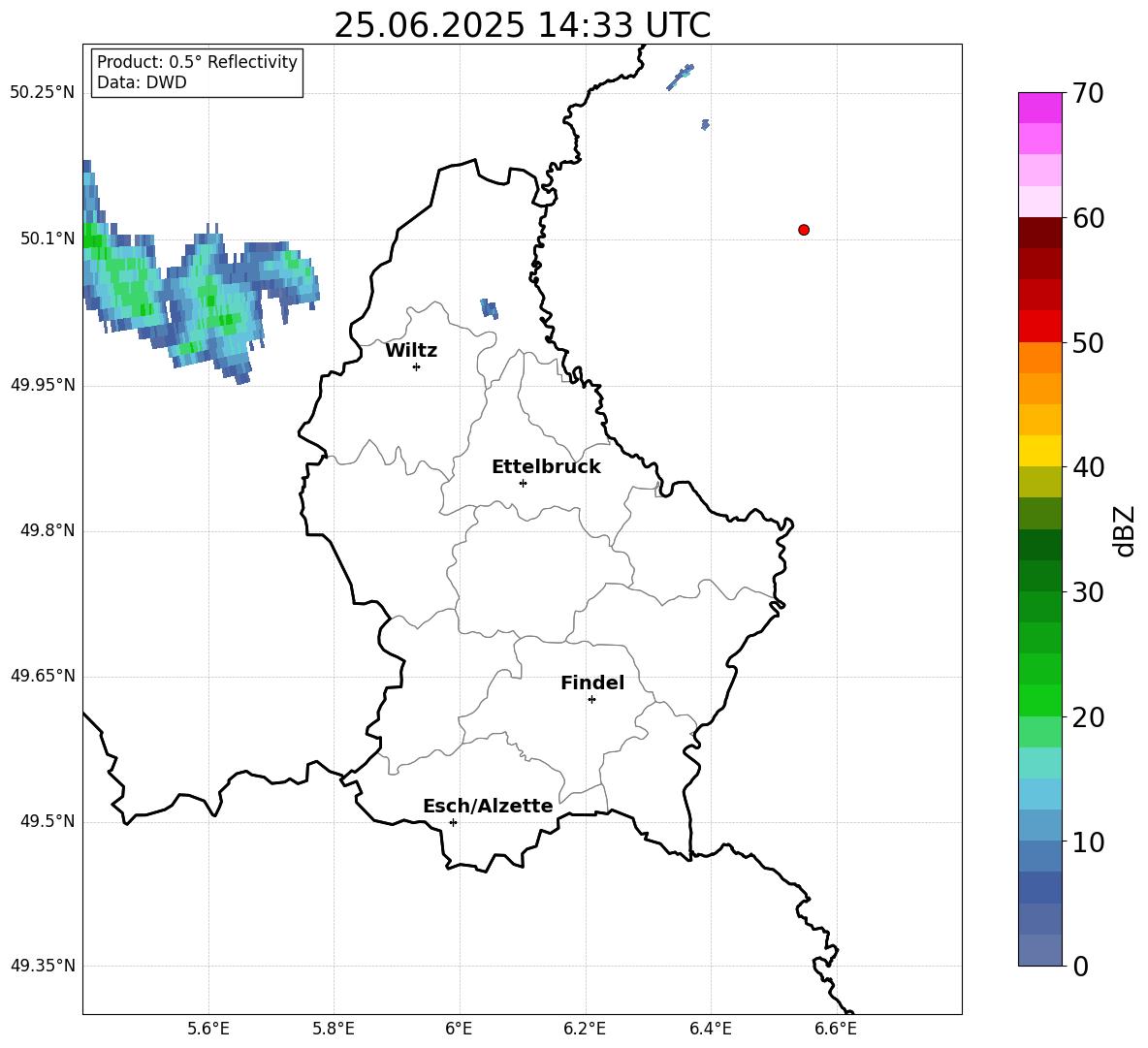
Task: Click the Ettelbruck station label
Action: point(546,467)
